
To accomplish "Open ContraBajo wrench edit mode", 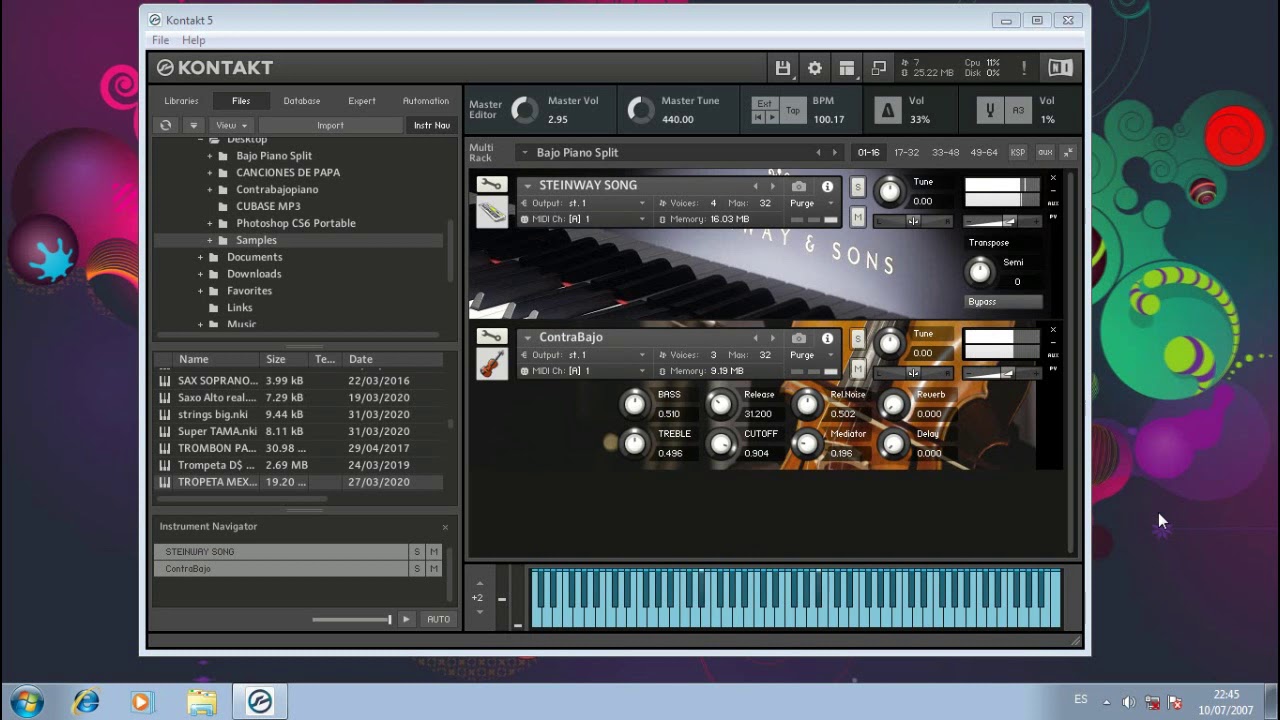I will [490, 336].
